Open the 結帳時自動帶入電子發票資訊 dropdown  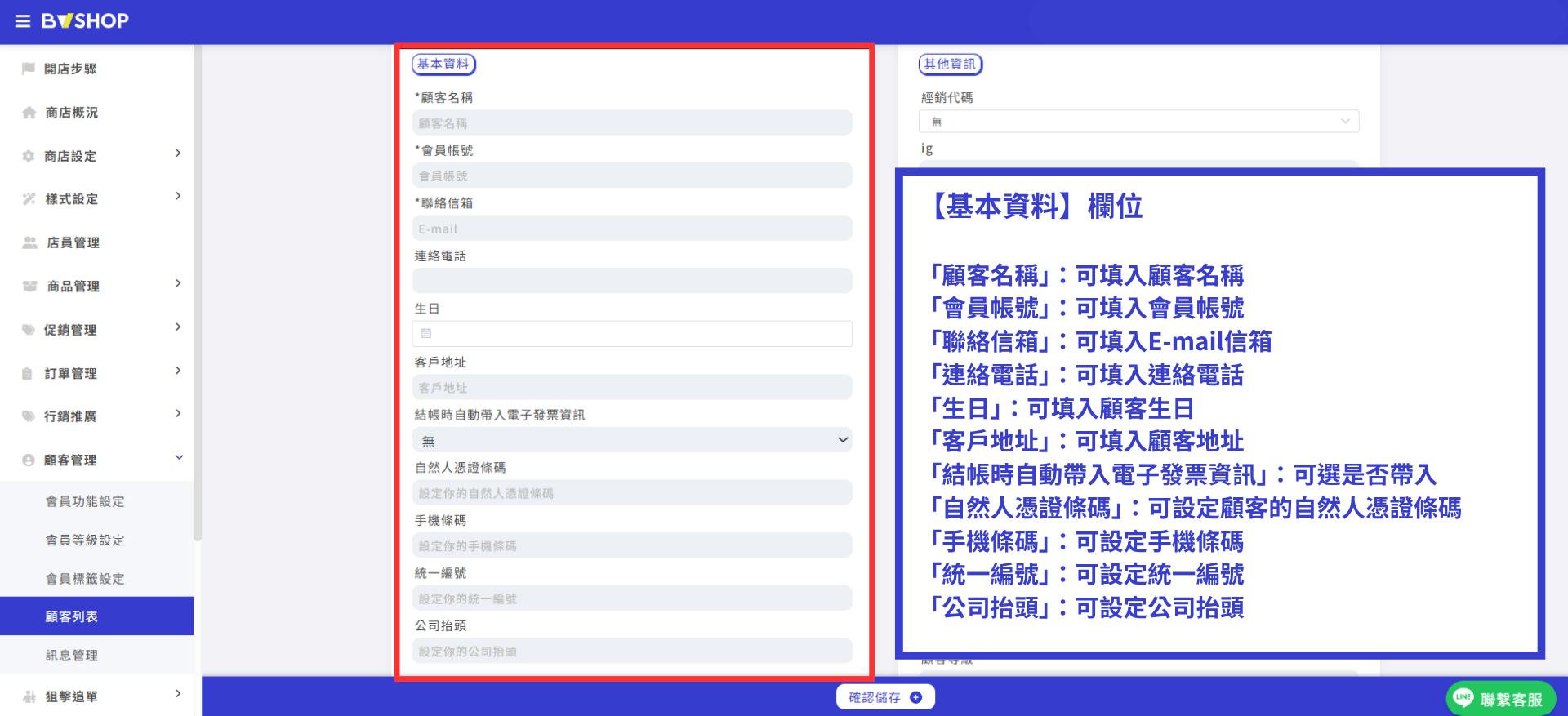click(x=632, y=440)
